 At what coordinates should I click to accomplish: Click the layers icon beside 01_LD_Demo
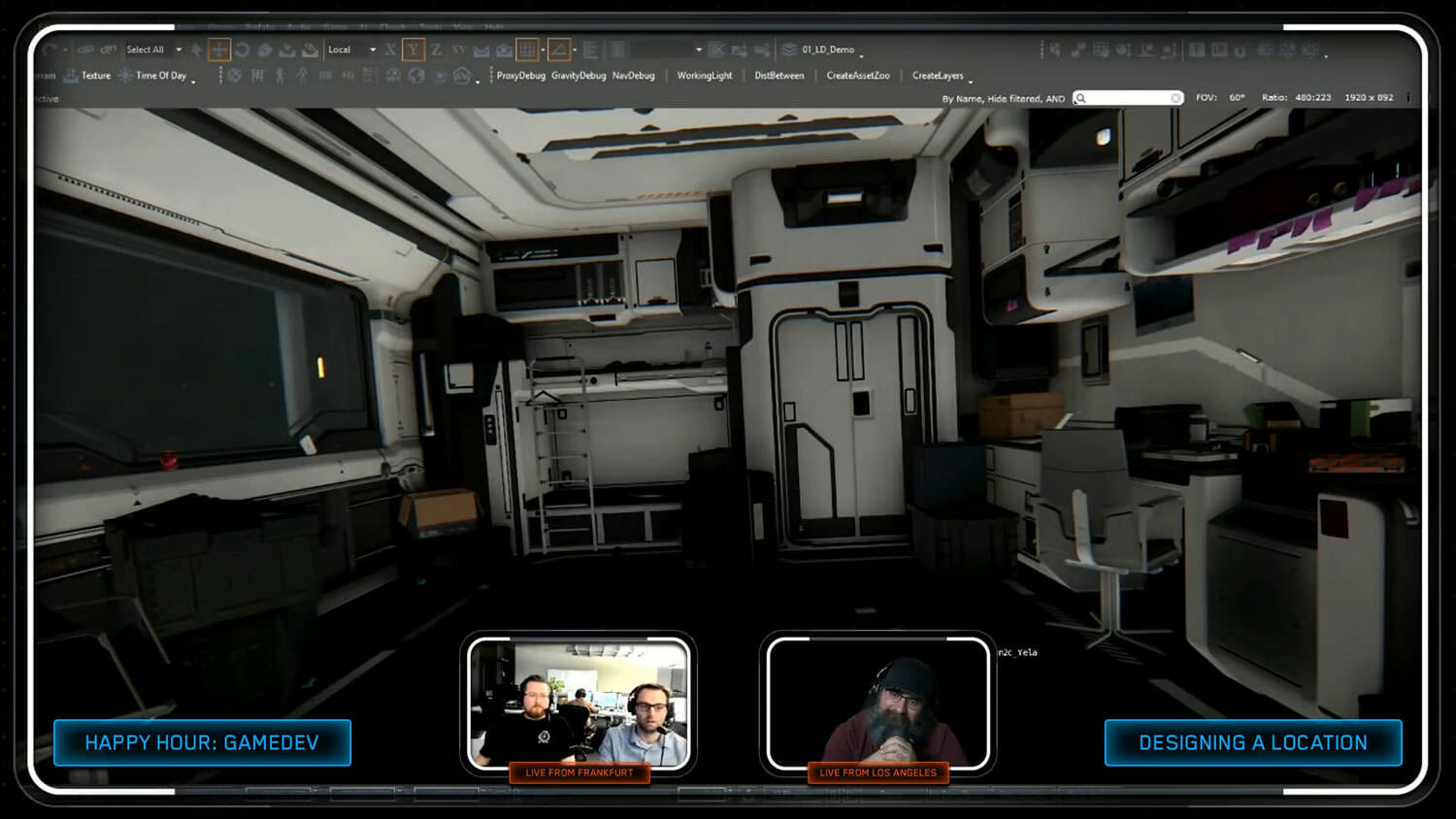[x=789, y=49]
